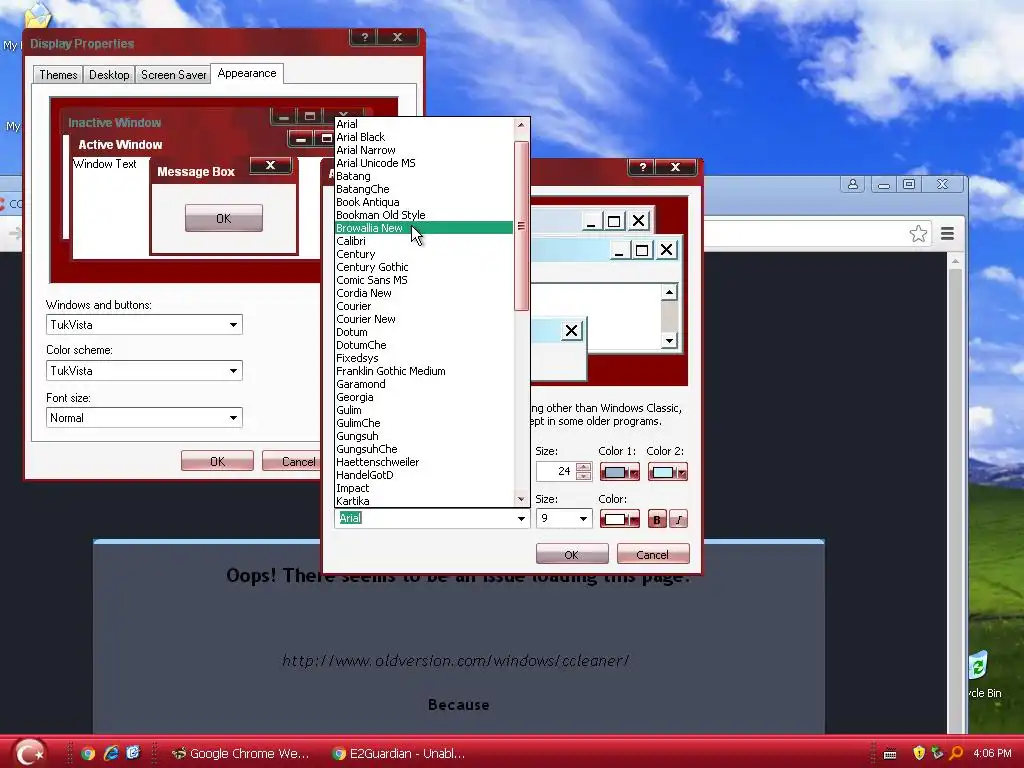Open the Color 2 swatch picker
Screen dimensions: 1024x768
(x=667, y=472)
